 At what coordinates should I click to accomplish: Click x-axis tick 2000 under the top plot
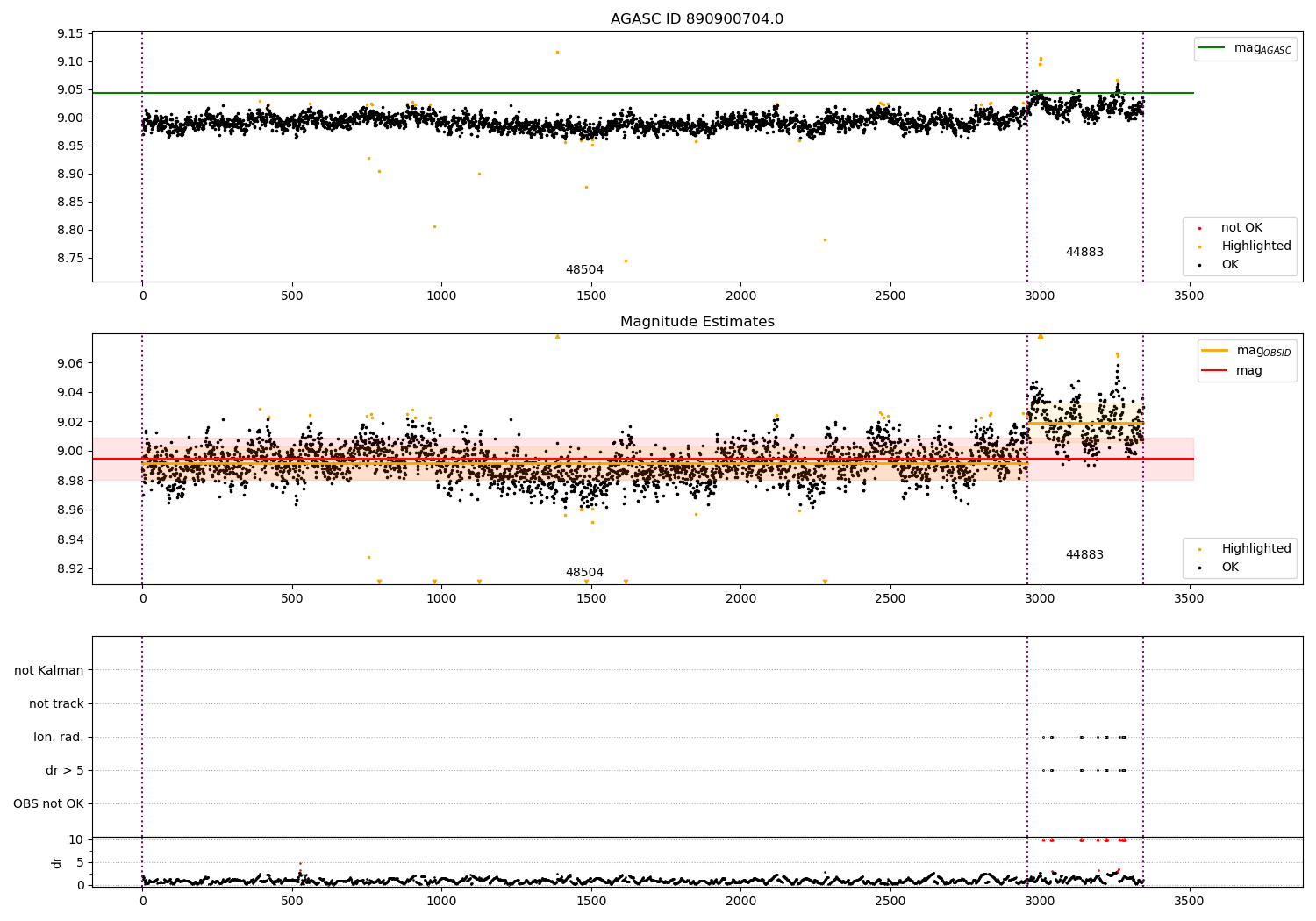(x=740, y=296)
